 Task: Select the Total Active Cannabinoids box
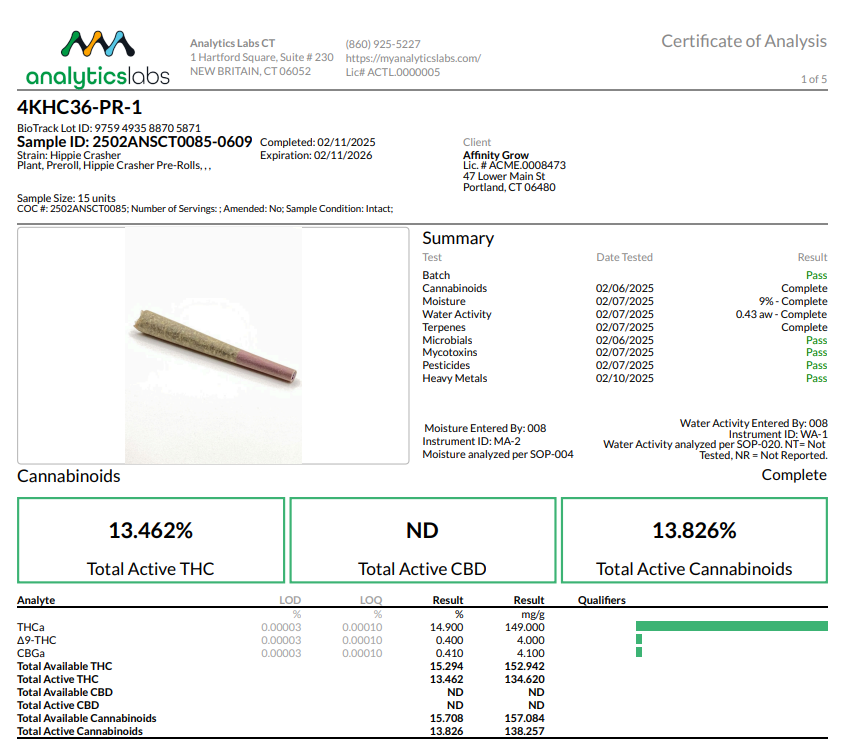point(694,541)
